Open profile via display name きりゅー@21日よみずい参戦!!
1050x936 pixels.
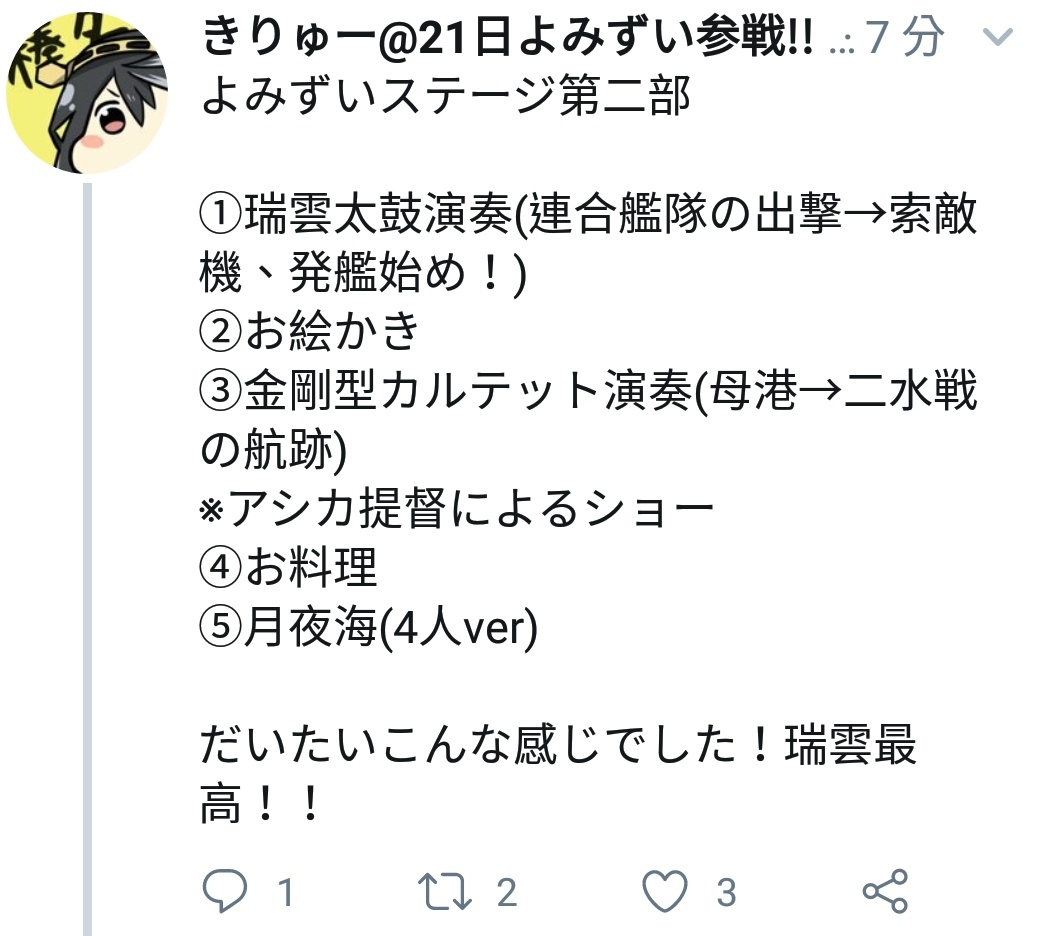point(507,37)
